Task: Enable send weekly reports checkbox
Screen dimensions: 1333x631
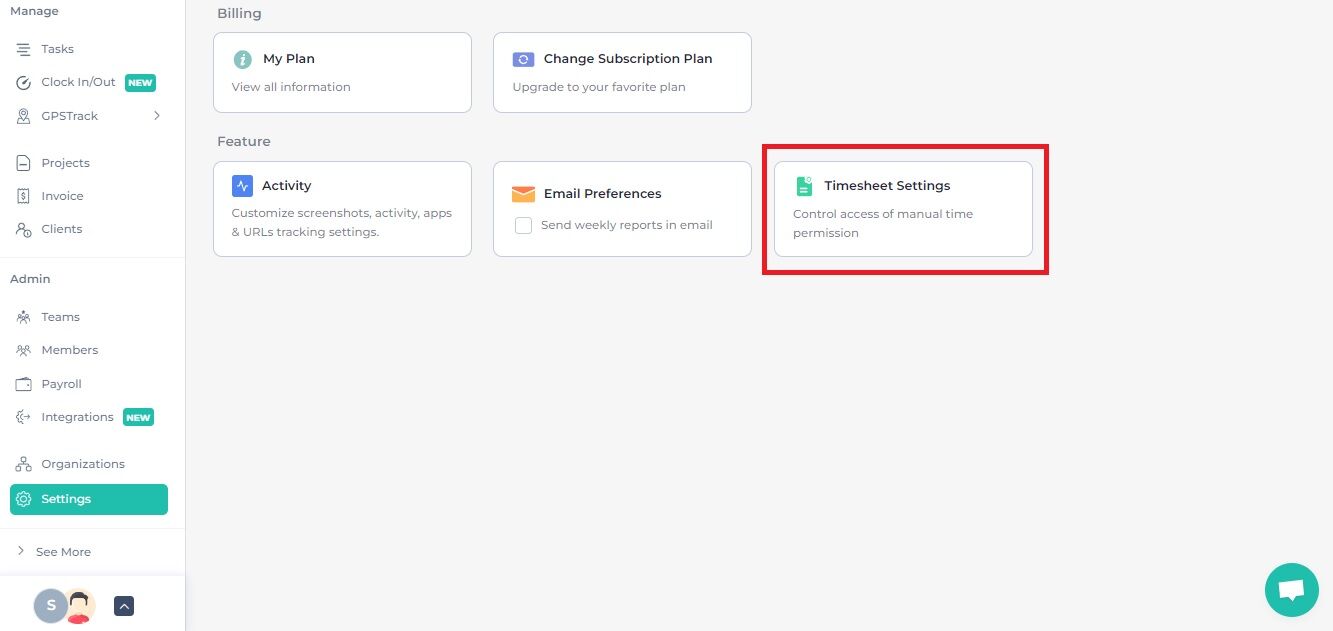Action: [523, 225]
